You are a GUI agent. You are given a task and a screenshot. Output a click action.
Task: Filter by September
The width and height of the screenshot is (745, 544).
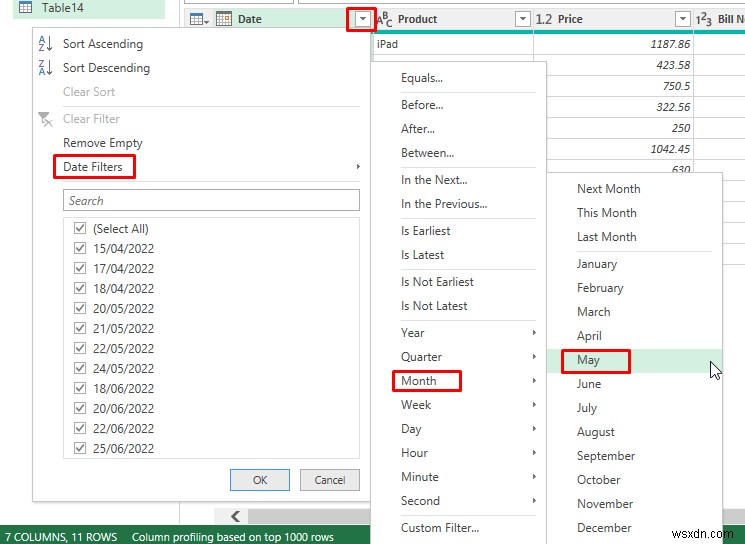(x=606, y=456)
